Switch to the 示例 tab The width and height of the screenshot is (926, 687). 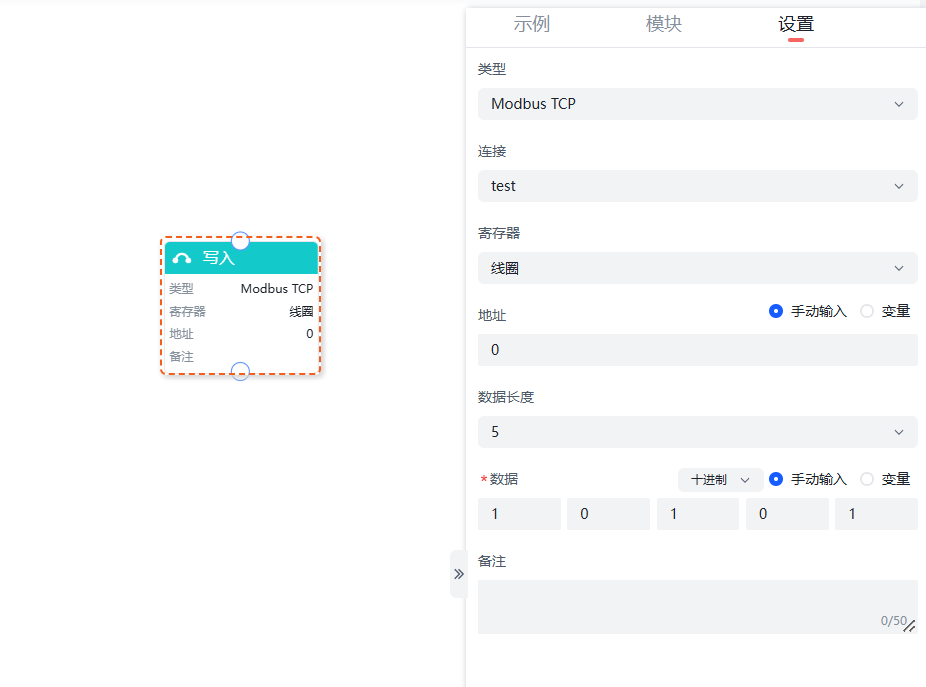point(531,25)
